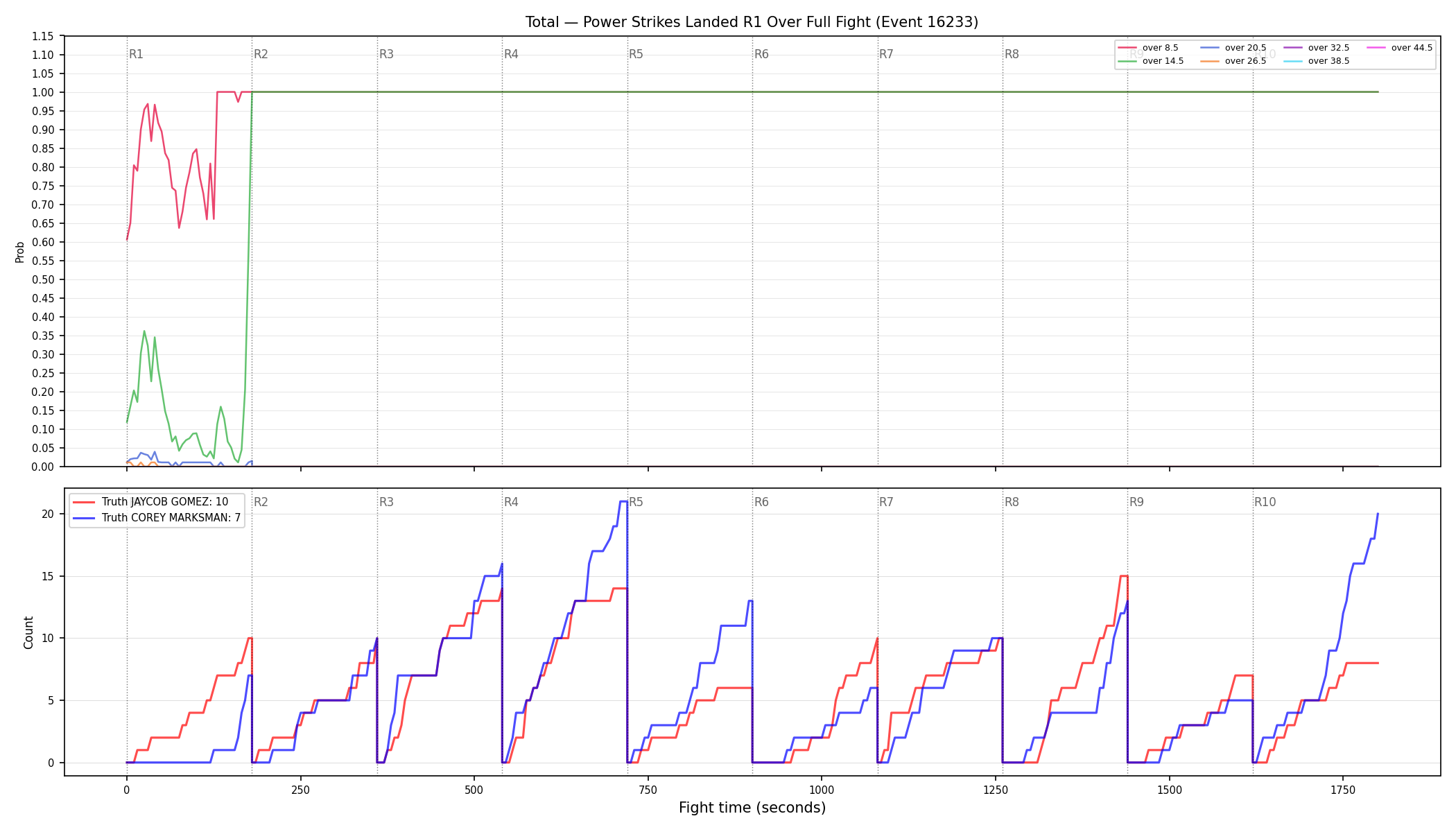Viewport: 1456px width, 832px height.
Task: Click the 0.75 tick on the Prob axis
Action: [42, 186]
